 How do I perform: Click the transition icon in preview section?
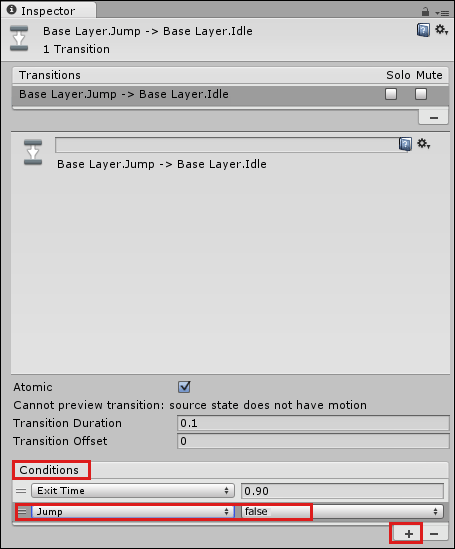[33, 152]
